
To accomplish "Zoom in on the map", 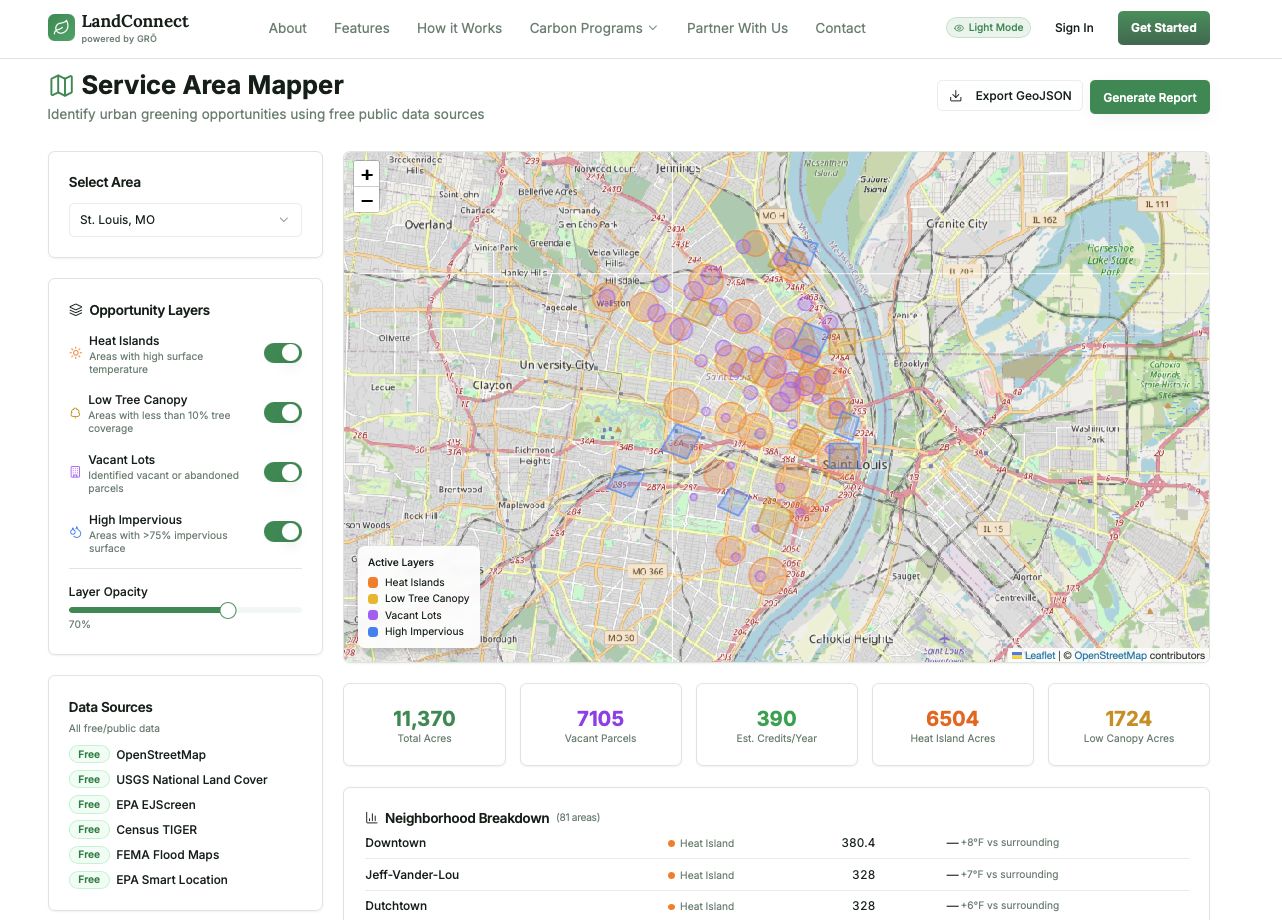I will (x=367, y=175).
